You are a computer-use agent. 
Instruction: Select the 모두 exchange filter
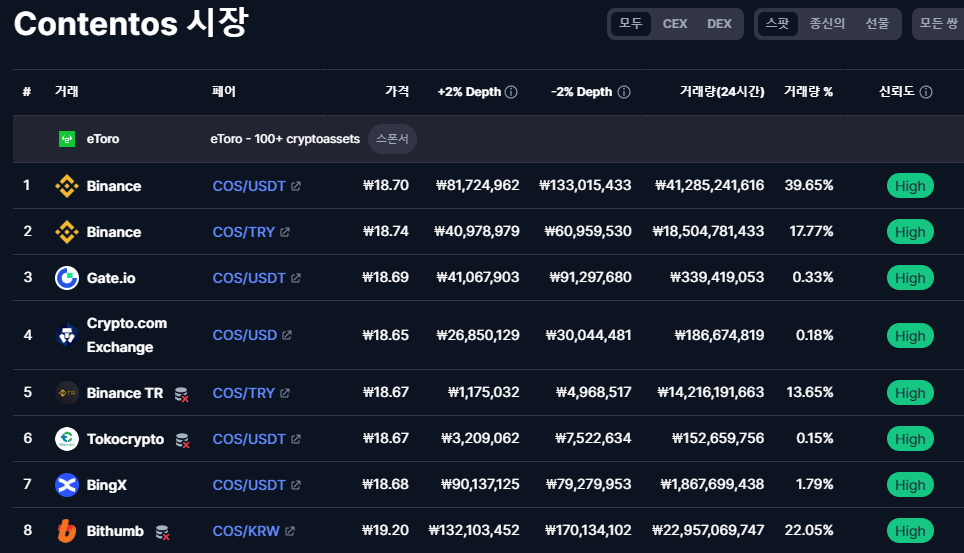point(631,24)
